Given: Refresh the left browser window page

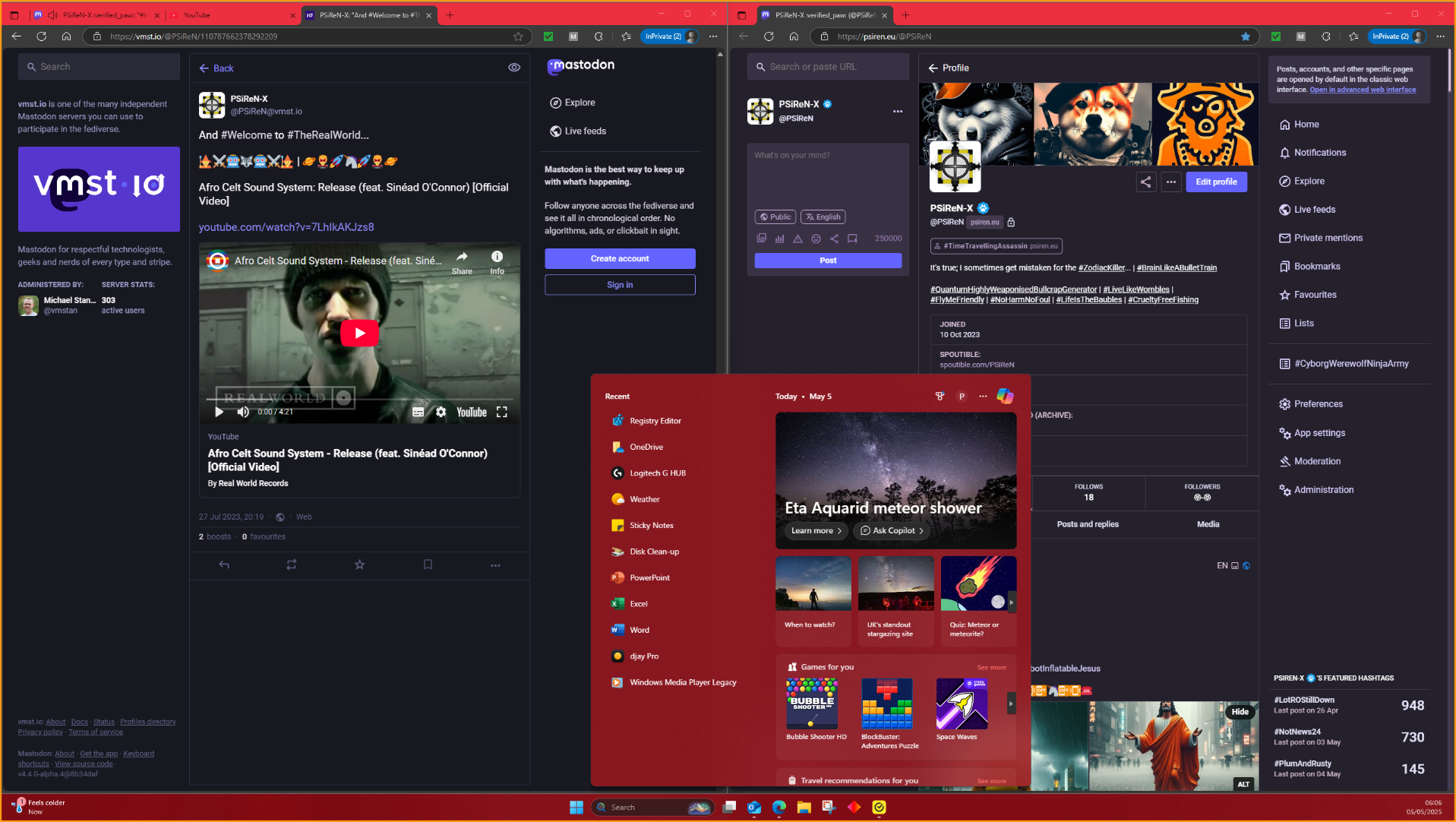Looking at the screenshot, I should [42, 36].
